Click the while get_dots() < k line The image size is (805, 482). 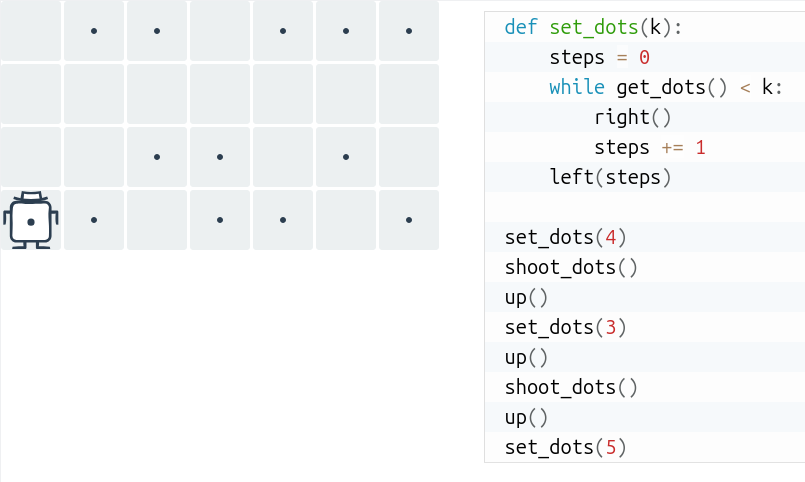pyautogui.click(x=645, y=87)
